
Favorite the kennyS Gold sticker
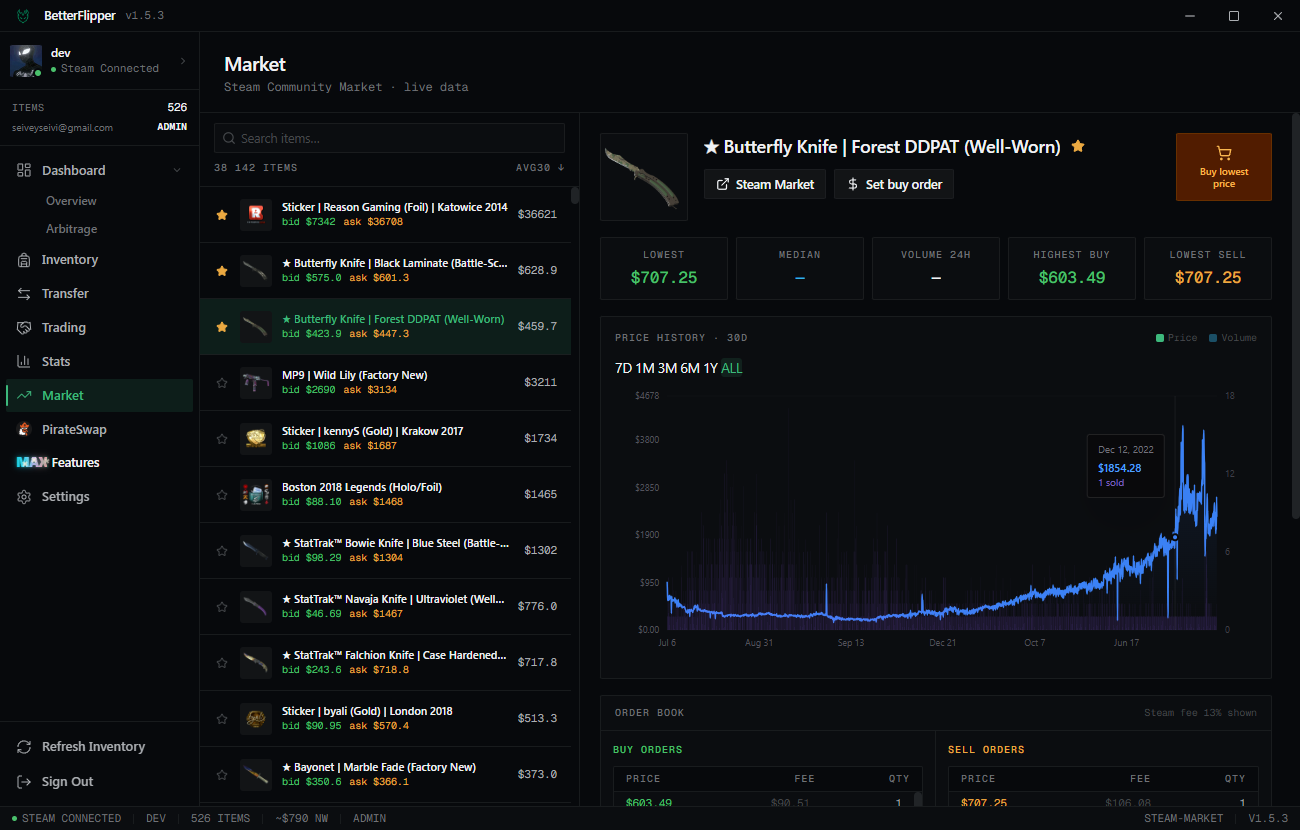pyautogui.click(x=222, y=439)
